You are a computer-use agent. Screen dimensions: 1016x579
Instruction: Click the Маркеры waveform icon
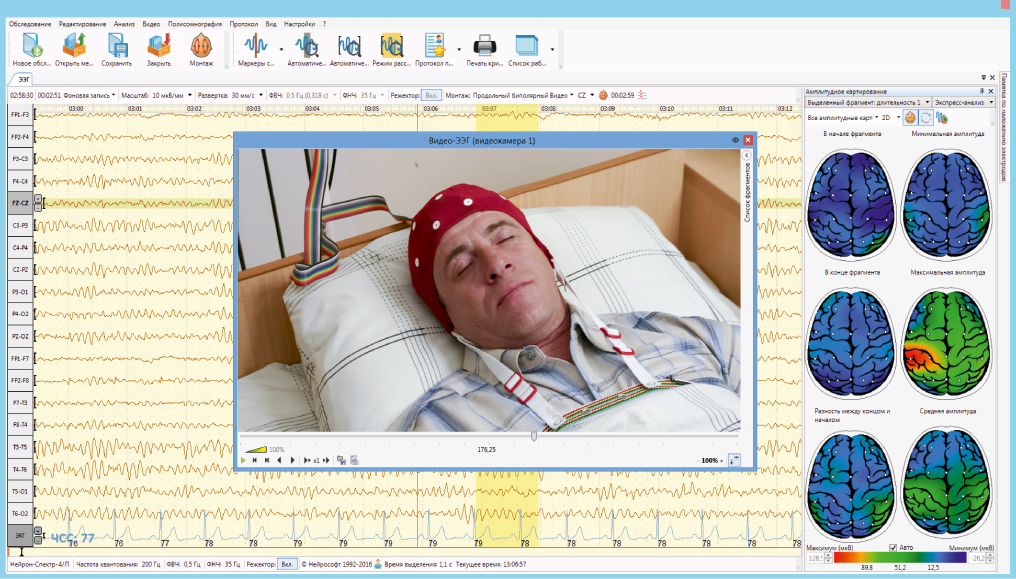click(257, 46)
